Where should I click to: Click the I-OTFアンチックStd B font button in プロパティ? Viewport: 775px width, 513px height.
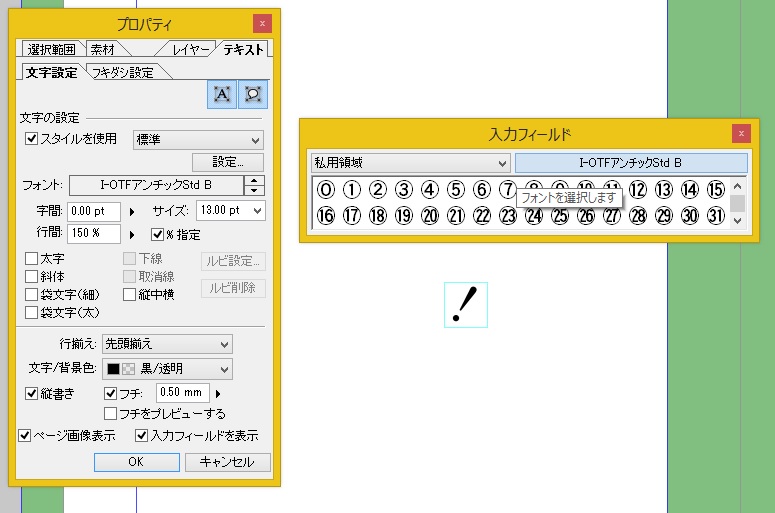click(156, 185)
